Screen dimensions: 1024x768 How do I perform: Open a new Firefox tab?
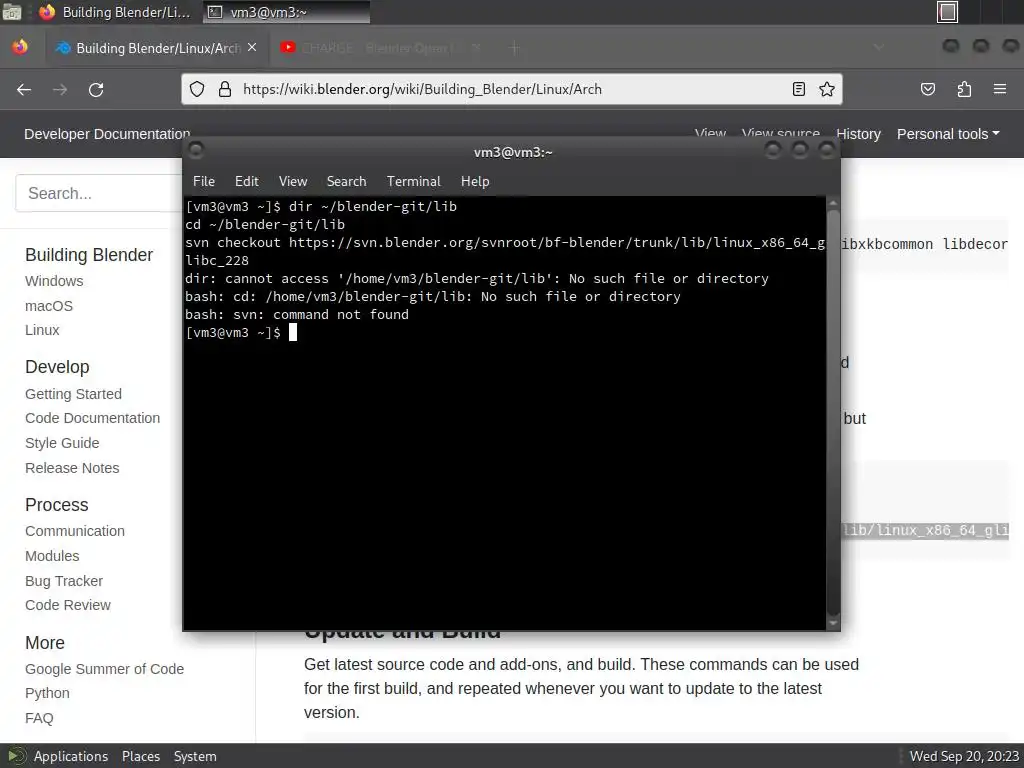(515, 48)
